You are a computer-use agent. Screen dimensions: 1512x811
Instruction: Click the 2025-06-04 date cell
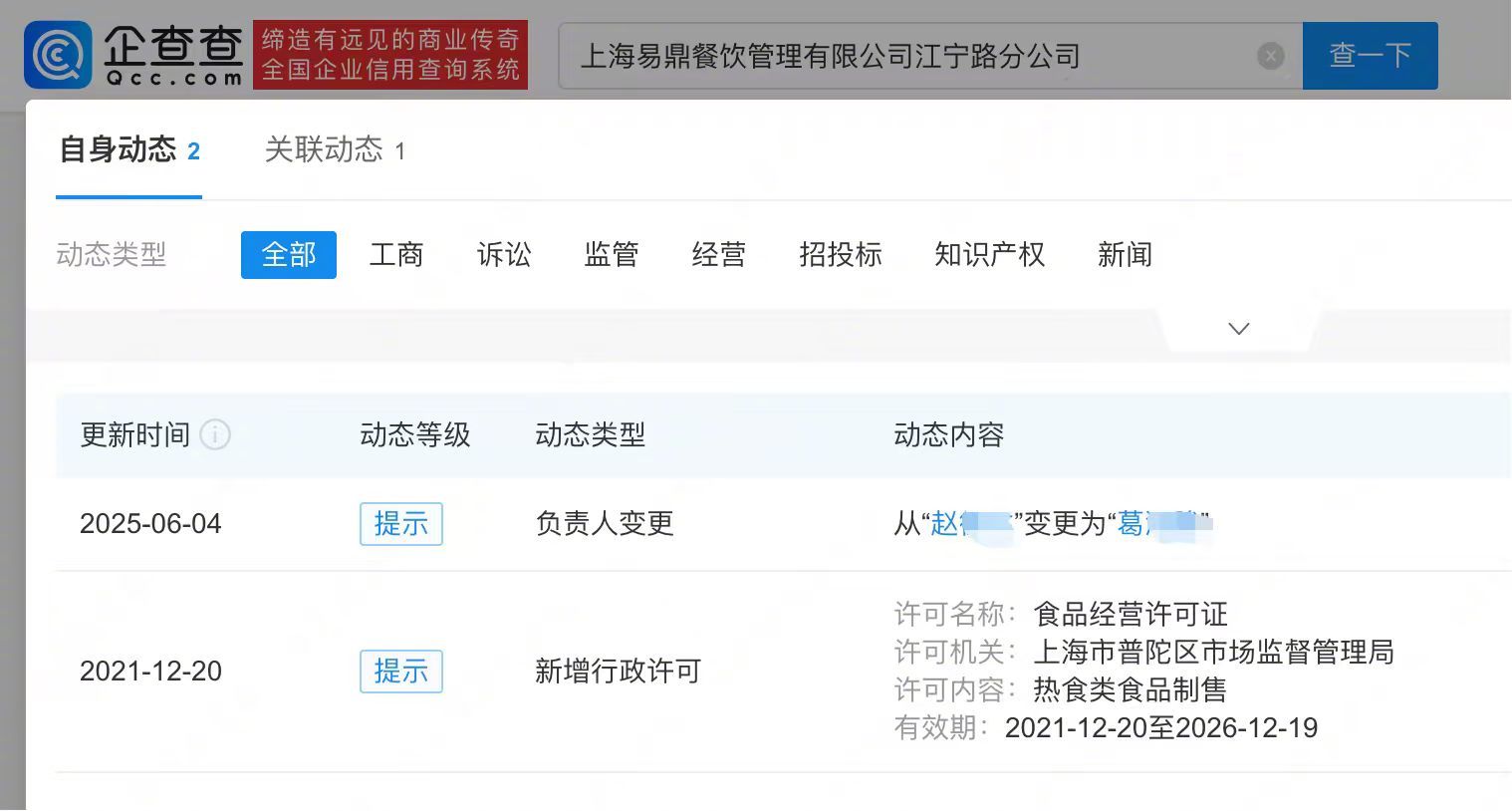tap(150, 524)
